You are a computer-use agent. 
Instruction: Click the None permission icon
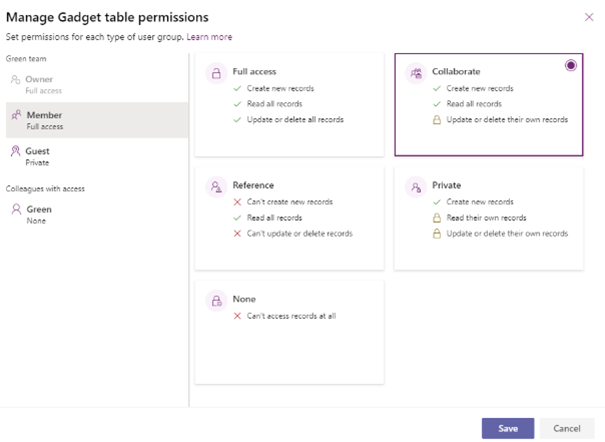click(215, 300)
